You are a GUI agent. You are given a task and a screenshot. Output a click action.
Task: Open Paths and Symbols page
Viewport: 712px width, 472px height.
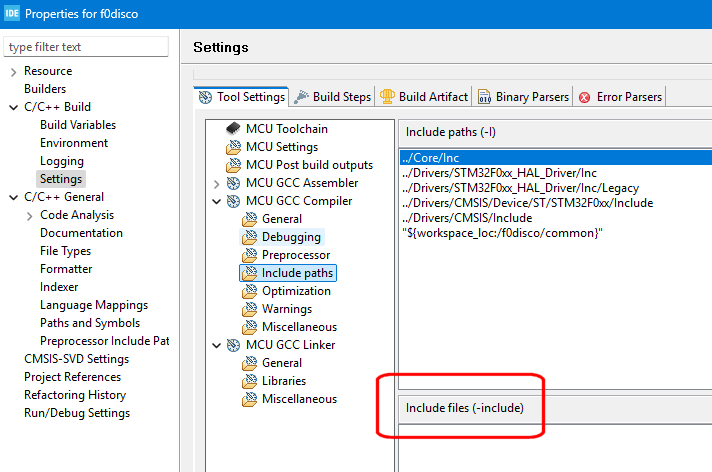point(90,323)
